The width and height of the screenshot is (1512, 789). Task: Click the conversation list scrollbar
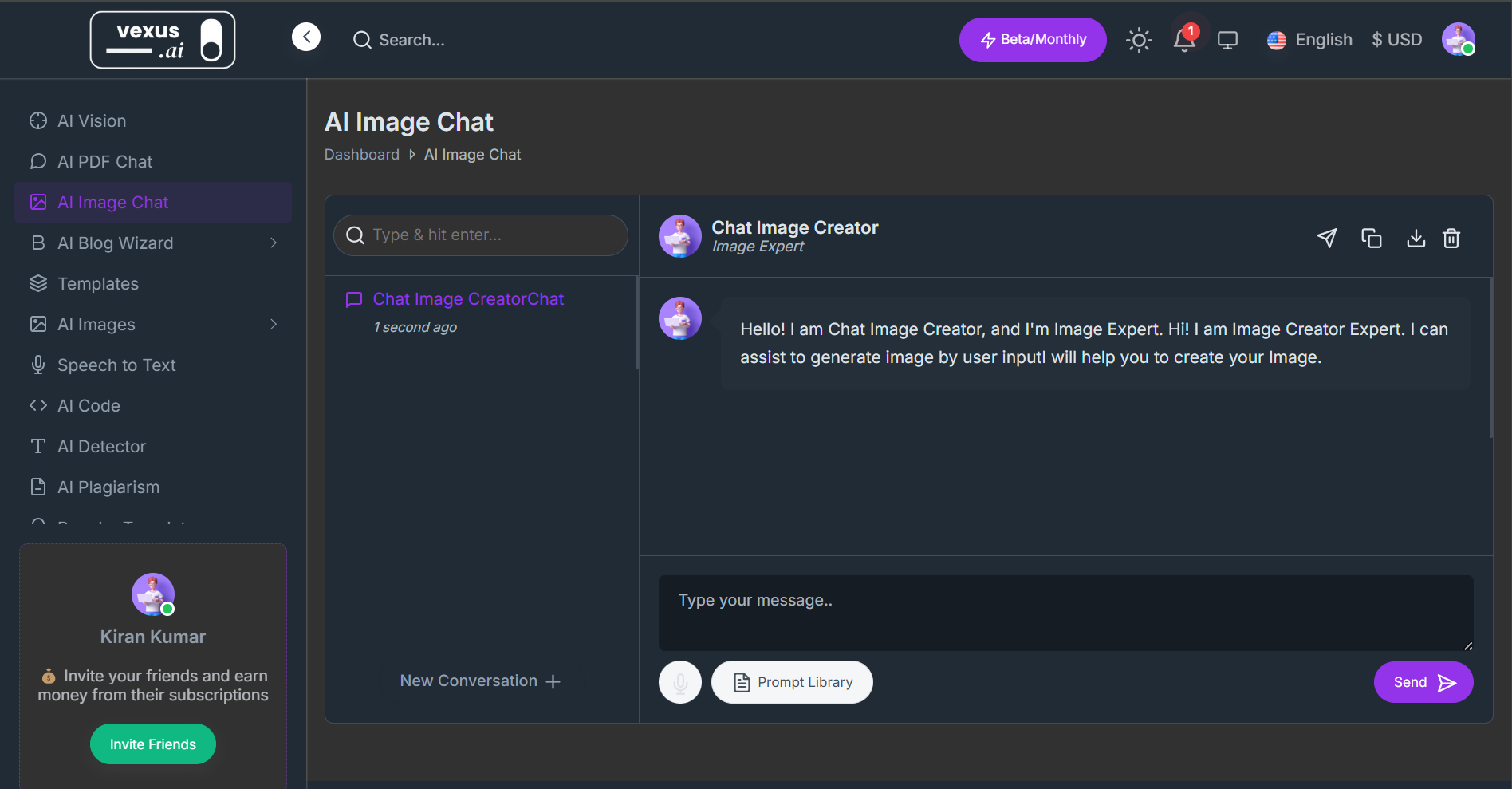click(x=636, y=322)
